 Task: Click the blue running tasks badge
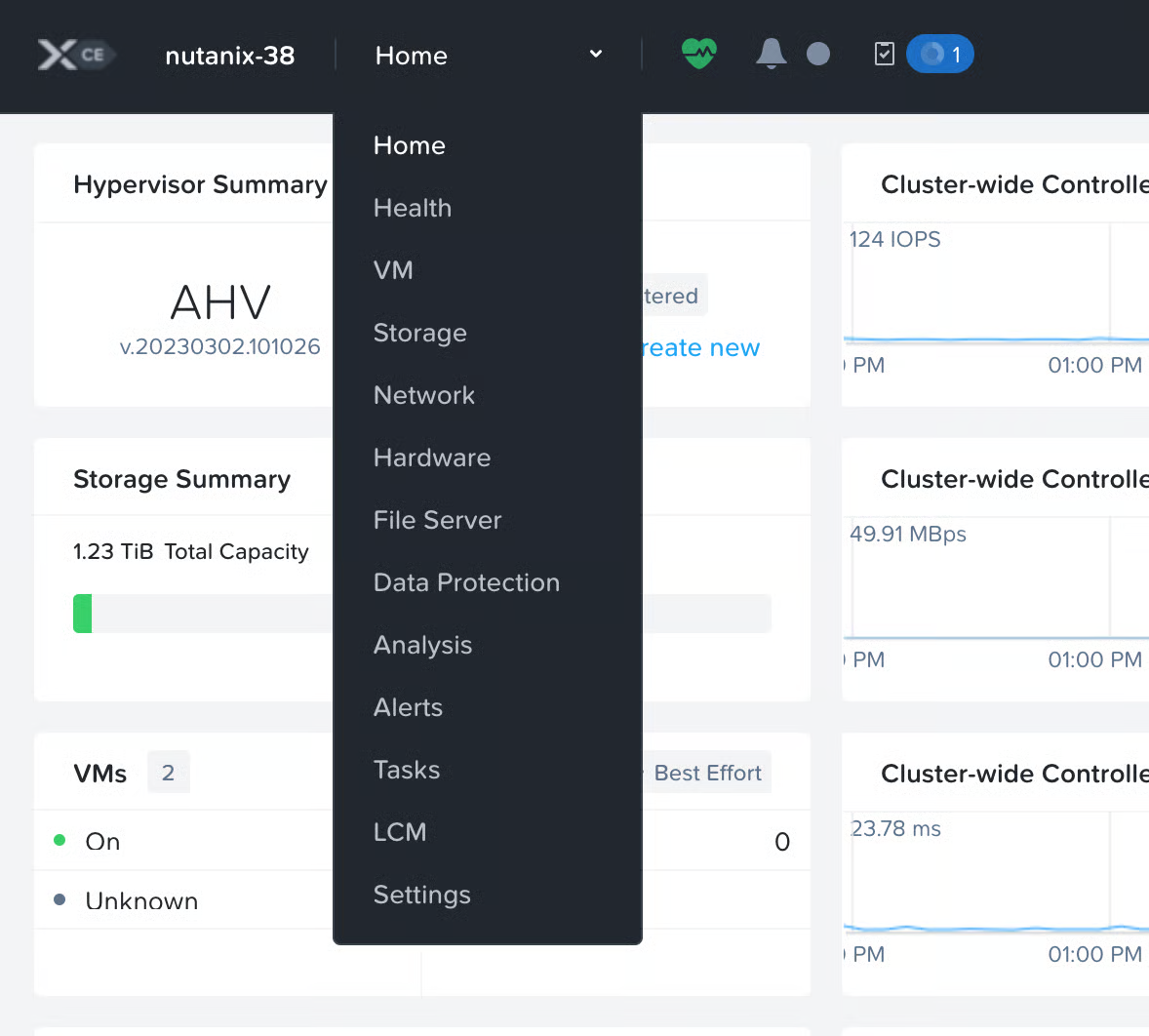pyautogui.click(x=939, y=54)
